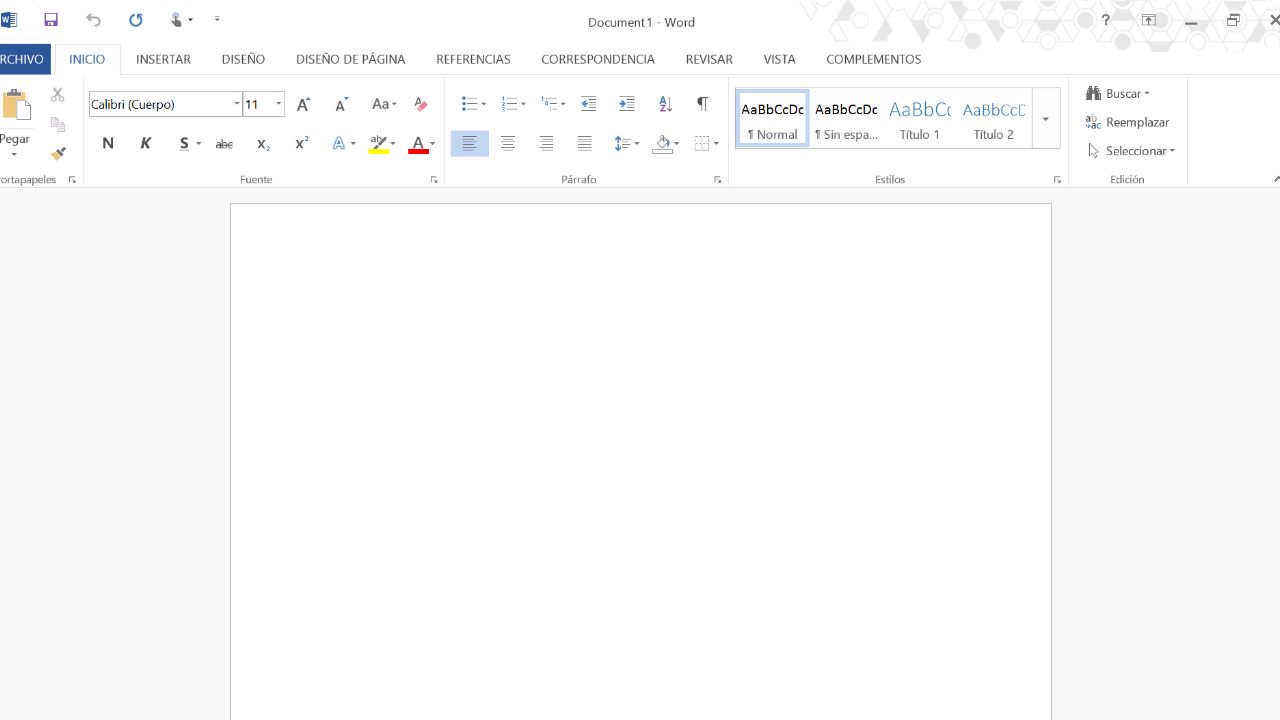Open the Fuente dialog launcher
The image size is (1280, 720).
coord(434,180)
